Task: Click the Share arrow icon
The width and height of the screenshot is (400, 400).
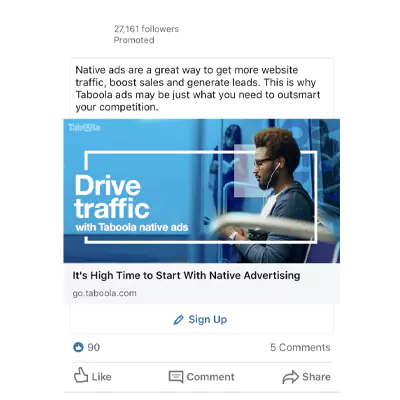Action: [291, 377]
